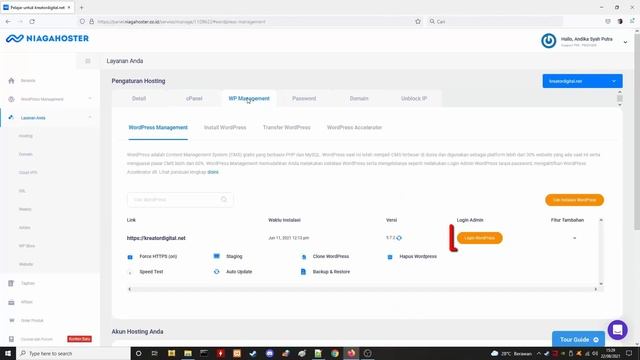Click the Speed Test link
The width and height of the screenshot is (640, 360).
pos(151,272)
